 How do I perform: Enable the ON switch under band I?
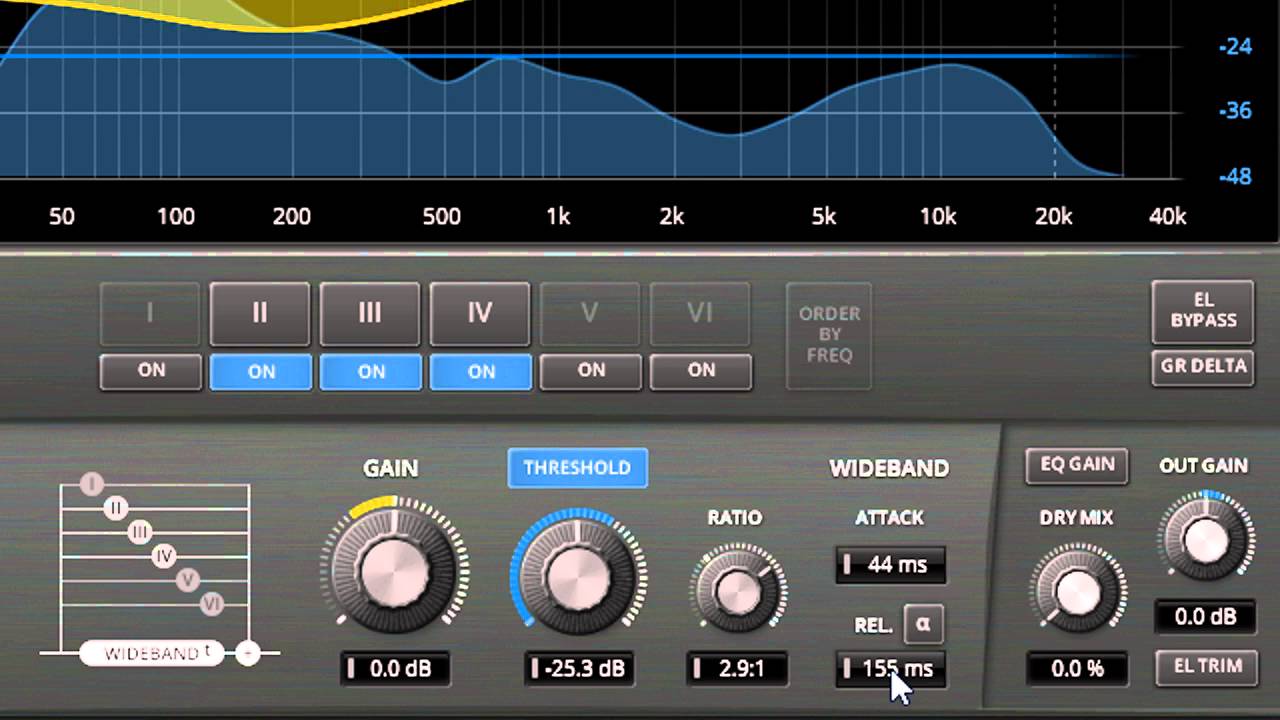151,371
